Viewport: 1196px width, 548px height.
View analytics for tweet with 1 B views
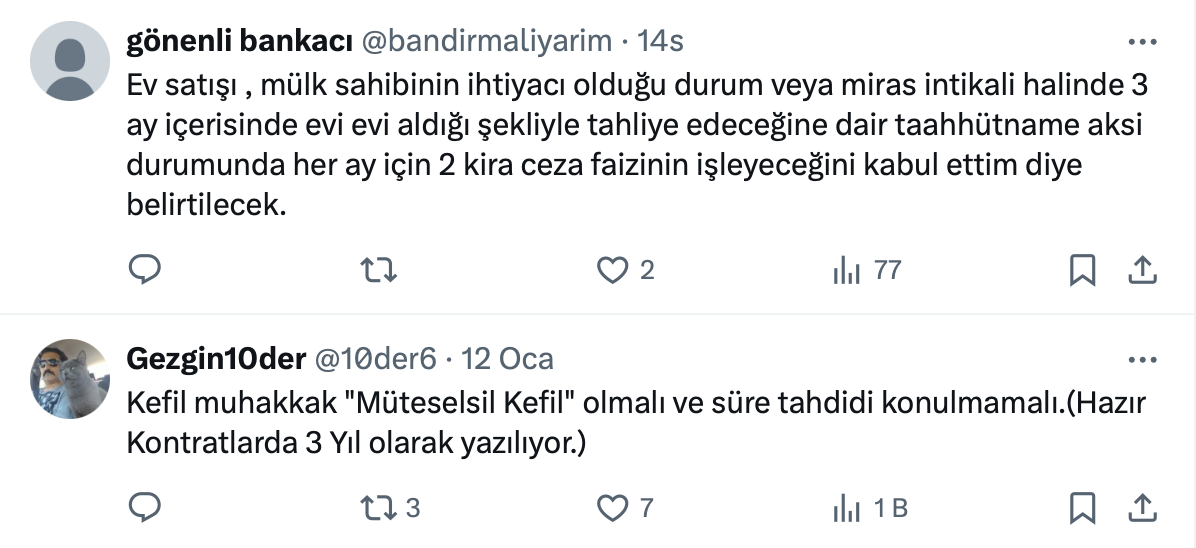846,507
